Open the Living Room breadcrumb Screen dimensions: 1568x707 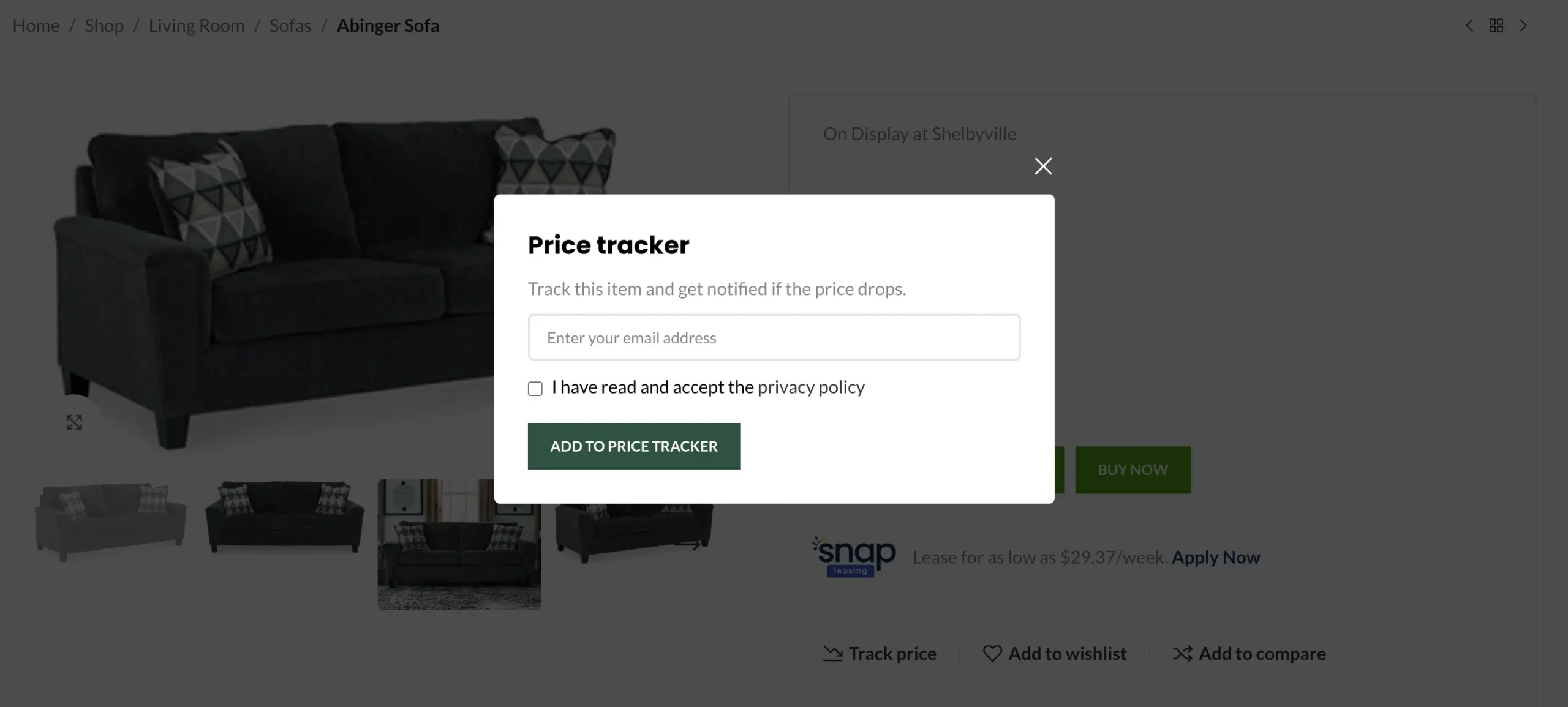coord(196,26)
